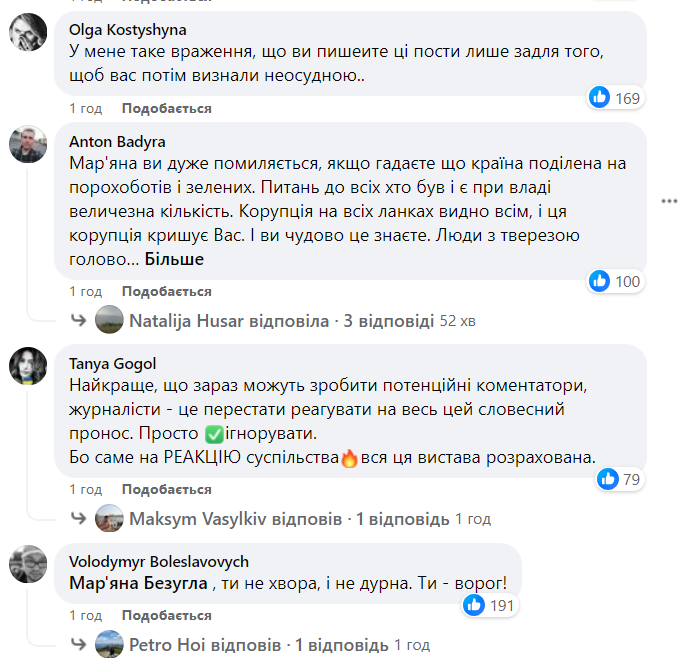Click the like reaction icon showing 191
This screenshot has width=688, height=661.
(x=476, y=604)
